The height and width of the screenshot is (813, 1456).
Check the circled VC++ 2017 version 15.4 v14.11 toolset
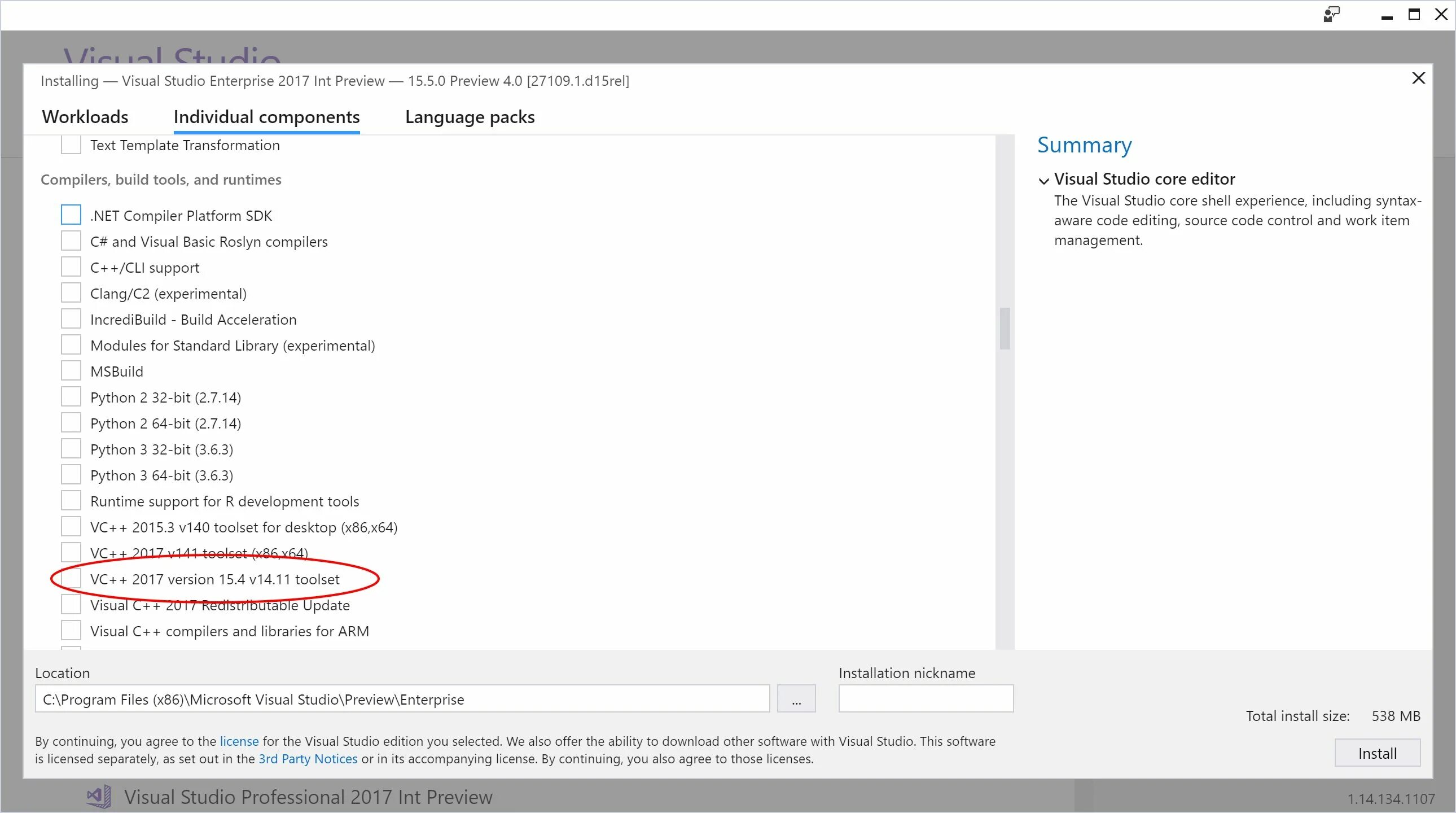(x=71, y=579)
